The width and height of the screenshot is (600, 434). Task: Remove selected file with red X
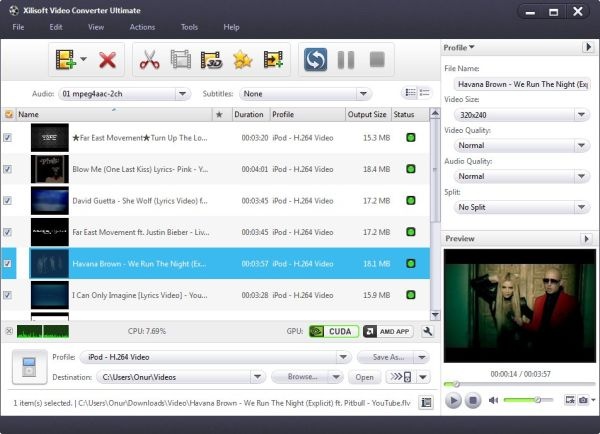[x=108, y=60]
